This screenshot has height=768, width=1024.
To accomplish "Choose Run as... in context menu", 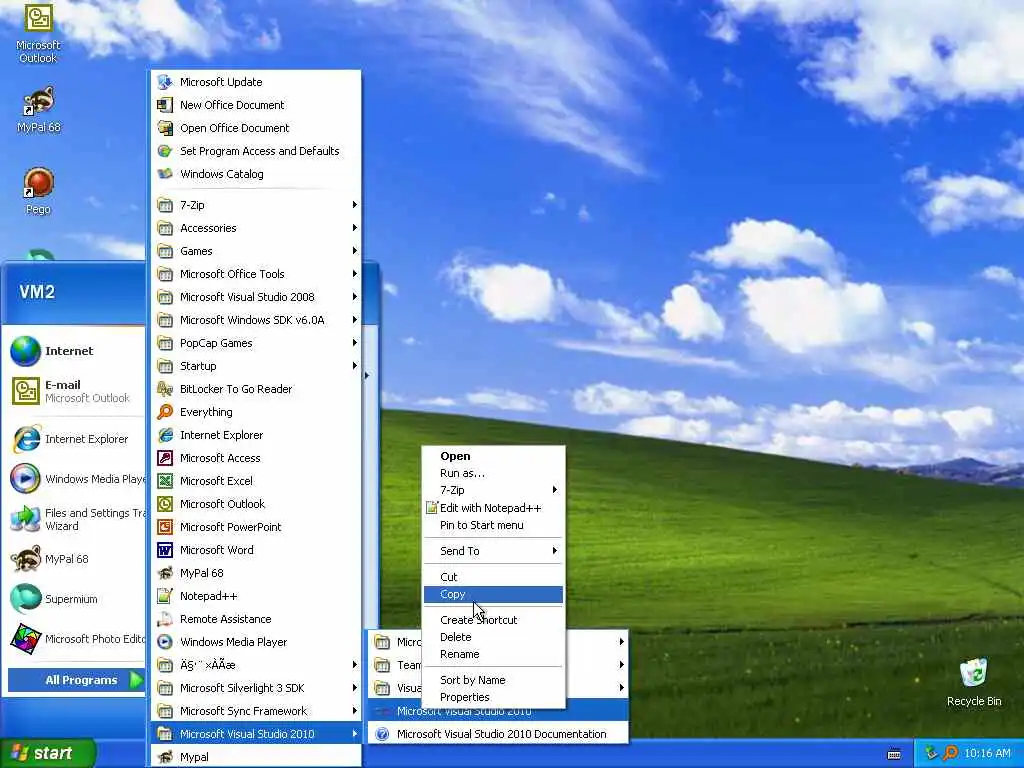I will [493, 473].
